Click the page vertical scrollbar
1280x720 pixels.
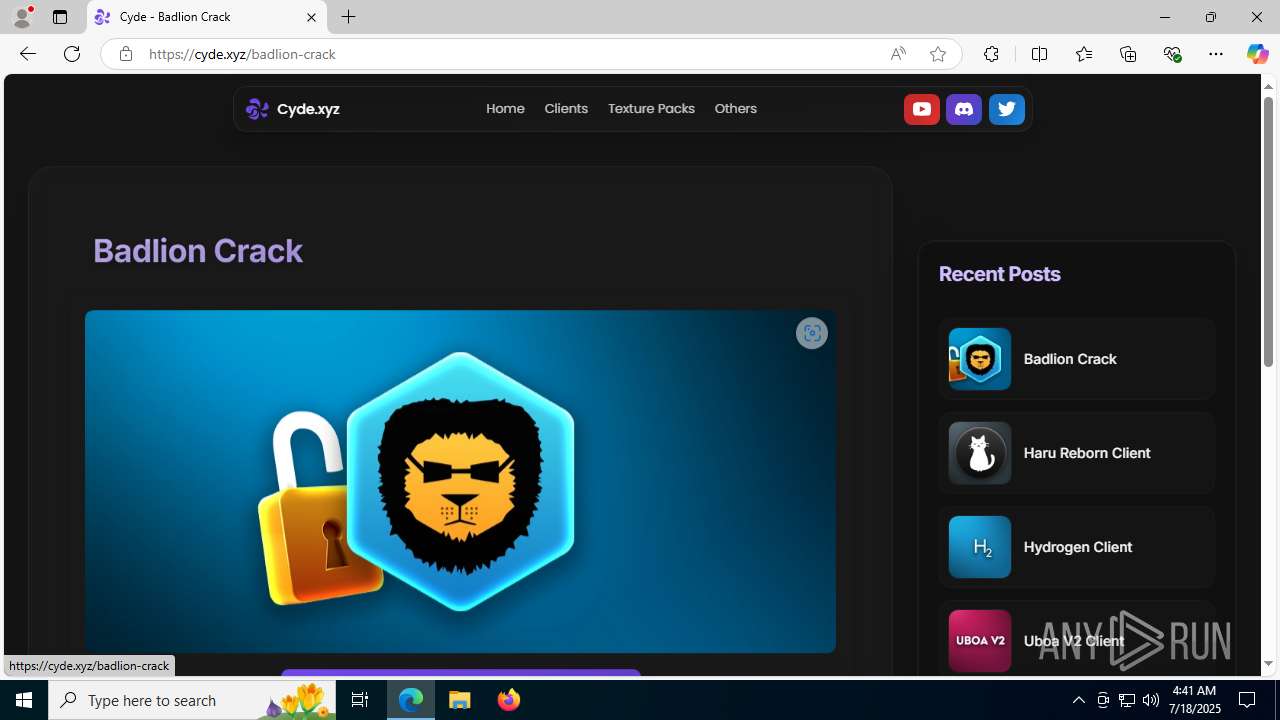click(1268, 230)
